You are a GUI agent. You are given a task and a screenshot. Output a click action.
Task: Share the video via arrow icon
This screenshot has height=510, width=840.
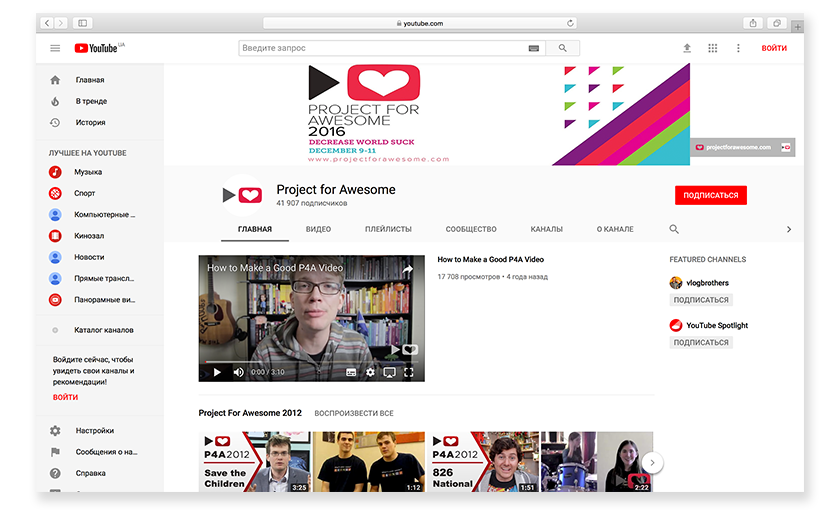coord(408,269)
